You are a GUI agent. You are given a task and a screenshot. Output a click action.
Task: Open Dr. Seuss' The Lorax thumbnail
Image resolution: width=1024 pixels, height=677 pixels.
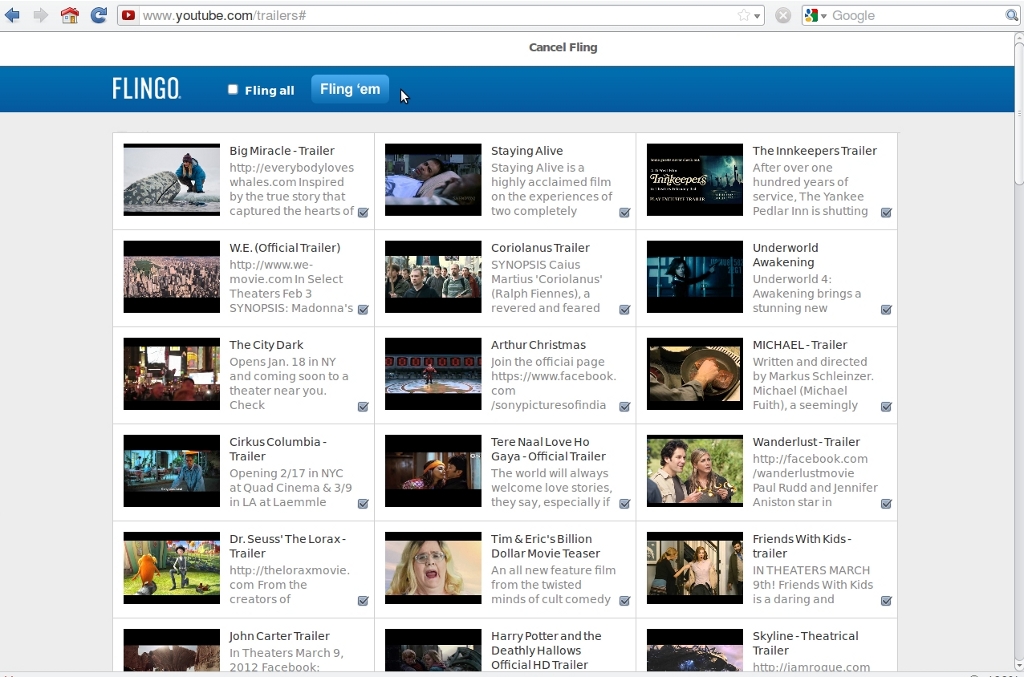point(172,568)
